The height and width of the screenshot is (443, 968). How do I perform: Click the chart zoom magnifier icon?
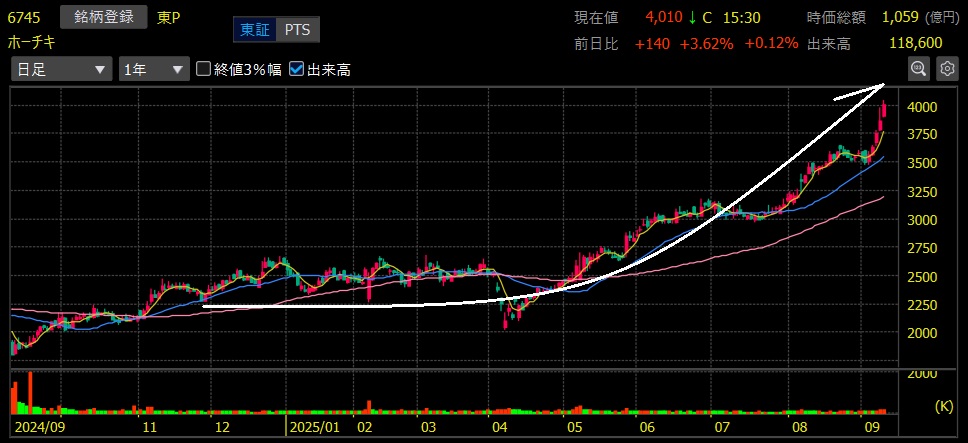click(x=918, y=68)
